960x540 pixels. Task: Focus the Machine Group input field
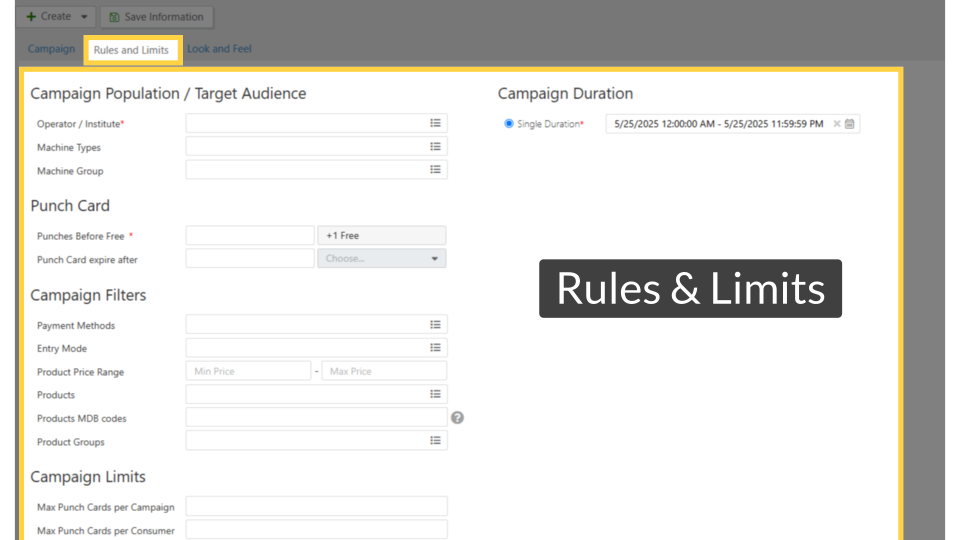tap(317, 170)
